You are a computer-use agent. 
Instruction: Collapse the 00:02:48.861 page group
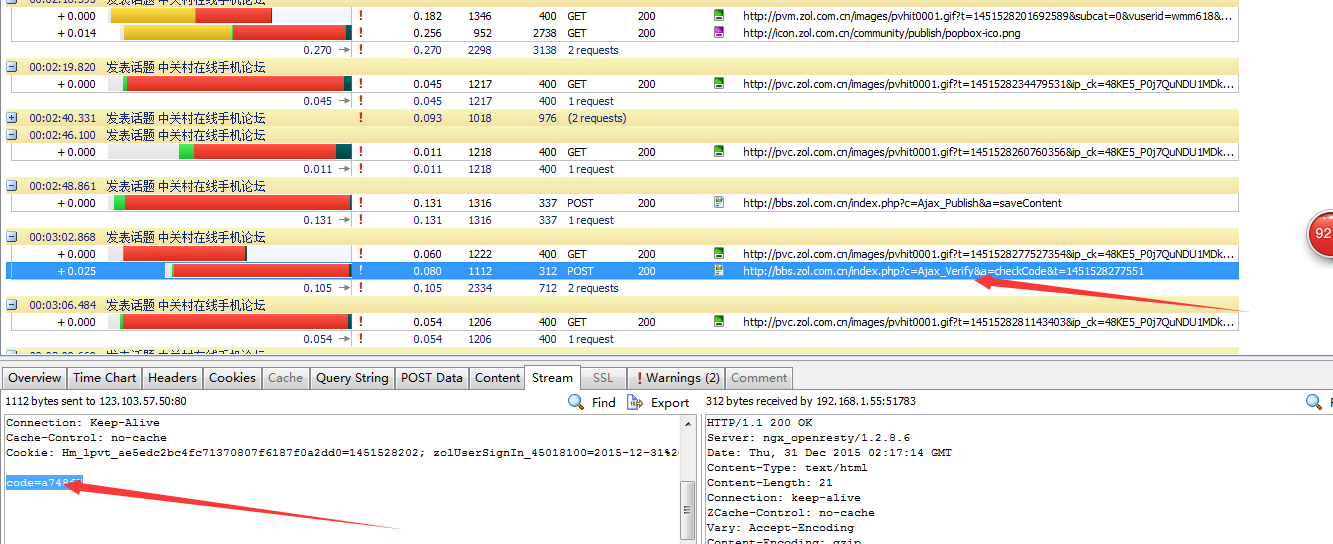(12, 186)
